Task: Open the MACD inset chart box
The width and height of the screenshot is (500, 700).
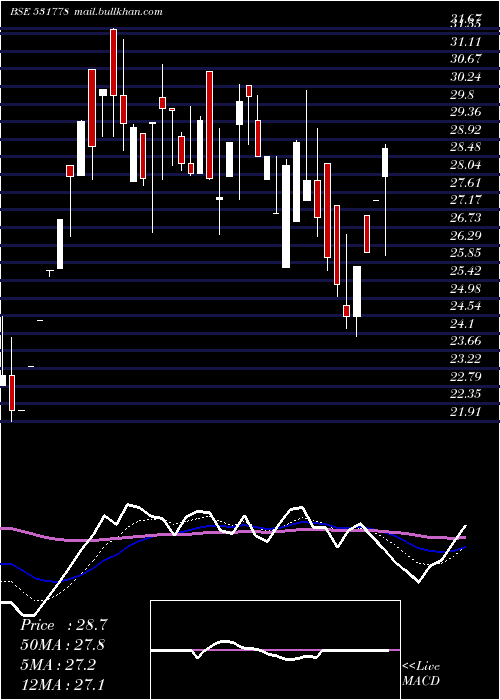Action: point(275,650)
